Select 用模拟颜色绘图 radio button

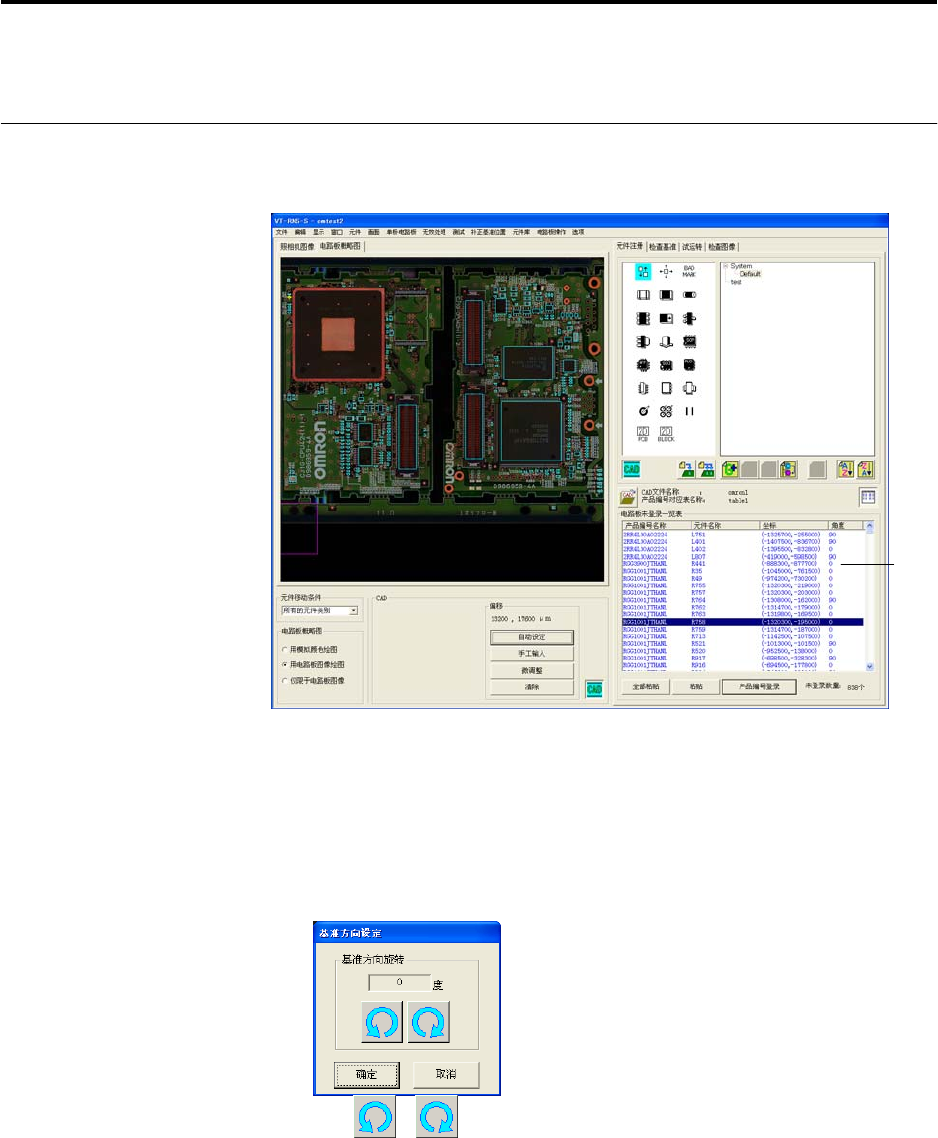click(x=285, y=648)
